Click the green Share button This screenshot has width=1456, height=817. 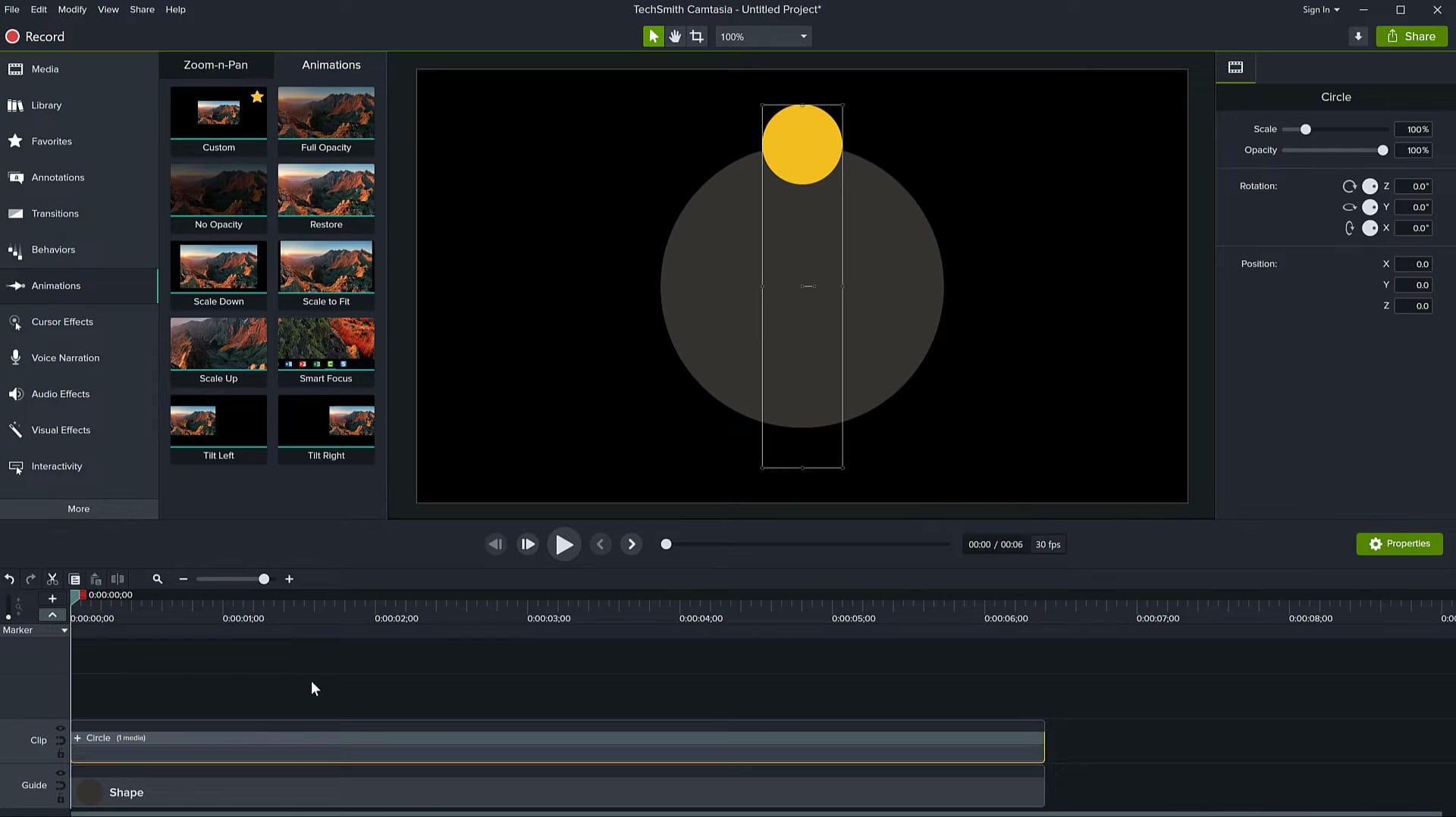tap(1411, 36)
